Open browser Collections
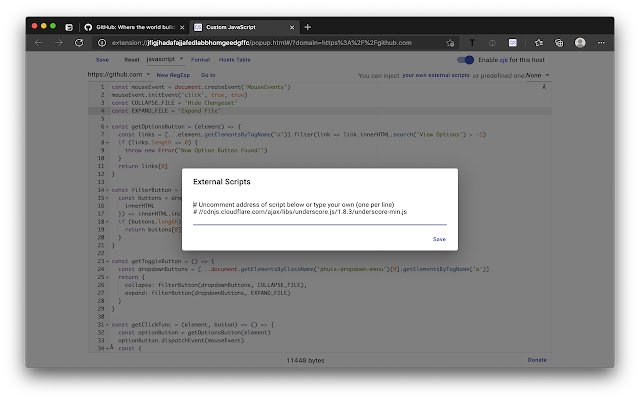Viewport: 640px width, 400px height. click(x=559, y=42)
